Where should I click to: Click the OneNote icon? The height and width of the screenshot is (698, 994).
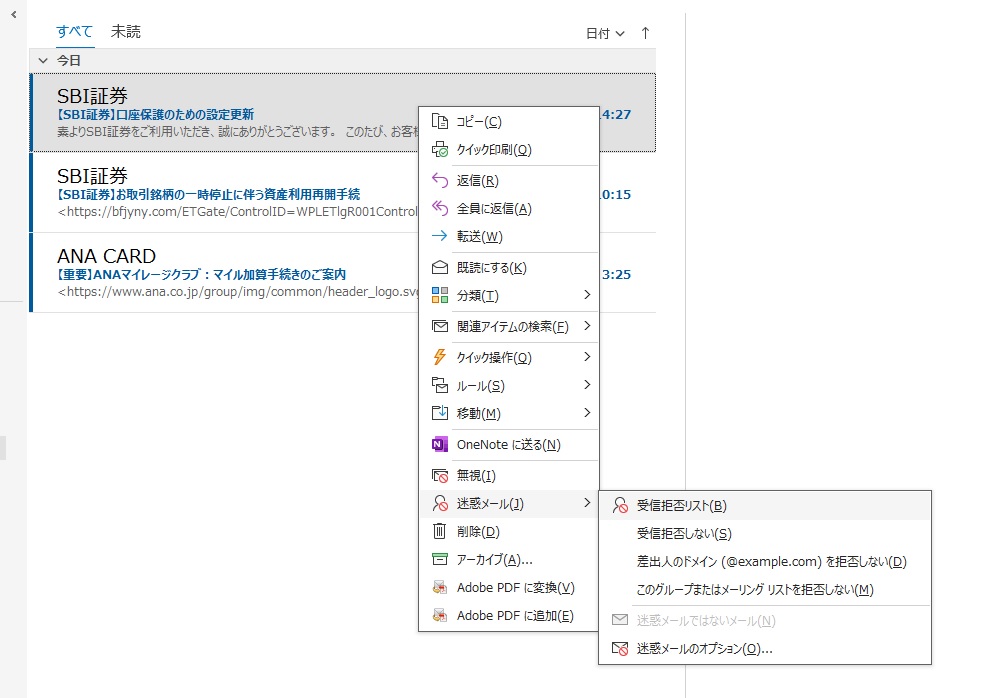(x=439, y=444)
